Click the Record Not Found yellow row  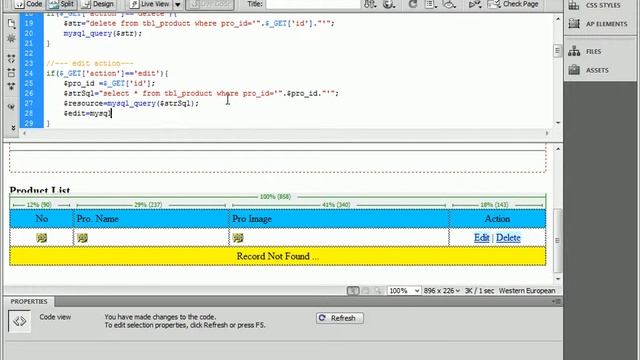click(278, 256)
